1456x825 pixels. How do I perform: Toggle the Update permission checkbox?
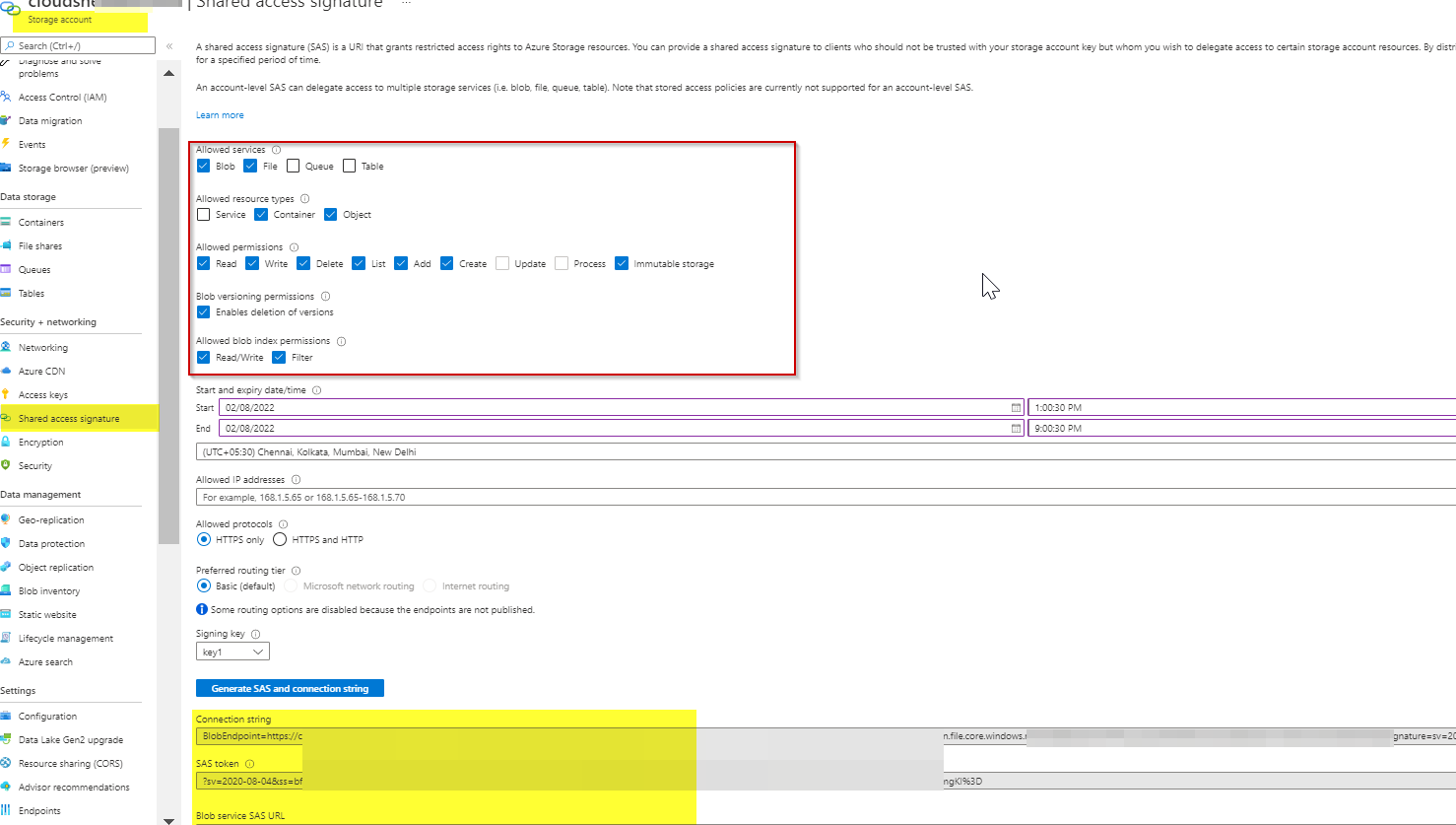502,263
